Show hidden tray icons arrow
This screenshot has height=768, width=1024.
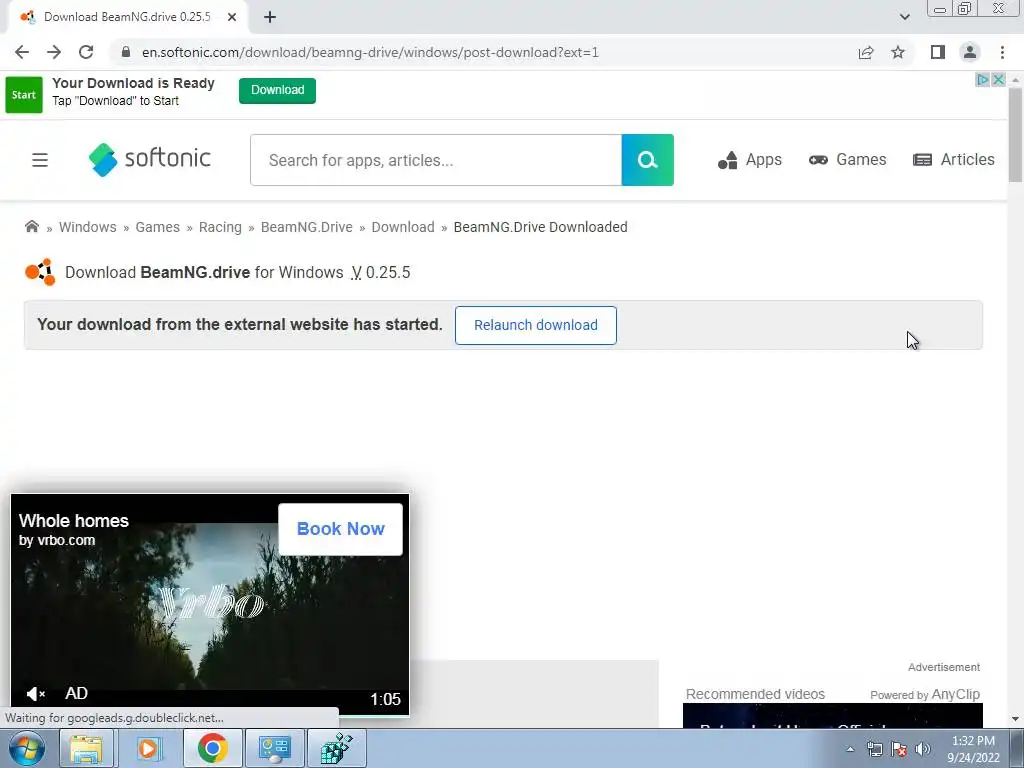point(850,749)
